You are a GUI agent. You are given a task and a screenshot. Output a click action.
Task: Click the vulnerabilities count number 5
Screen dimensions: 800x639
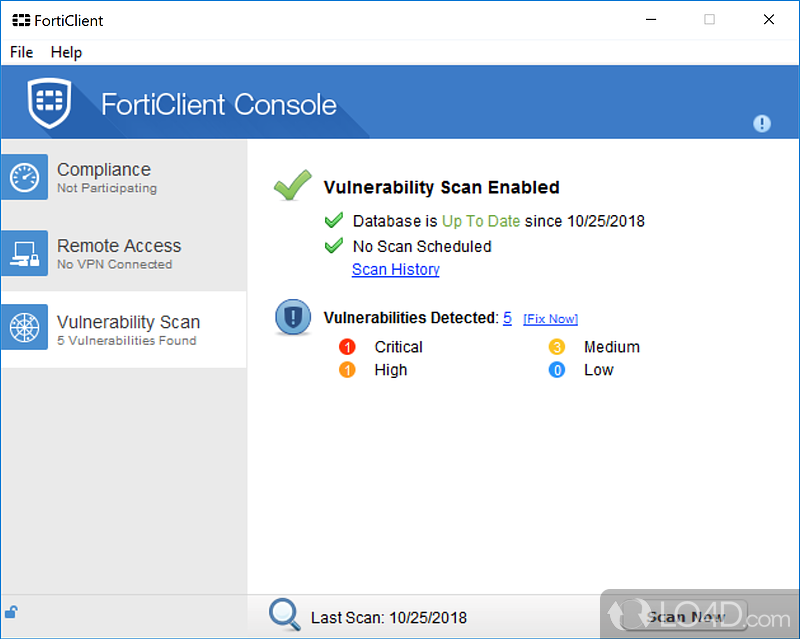[x=507, y=318]
